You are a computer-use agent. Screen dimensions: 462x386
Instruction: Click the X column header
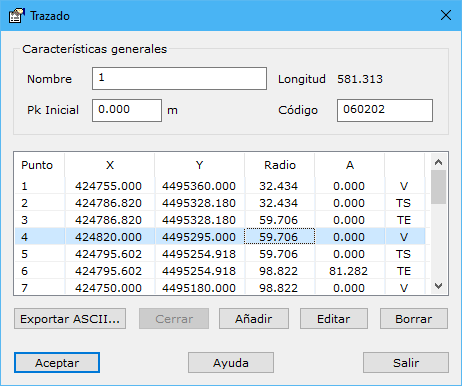tap(110, 165)
